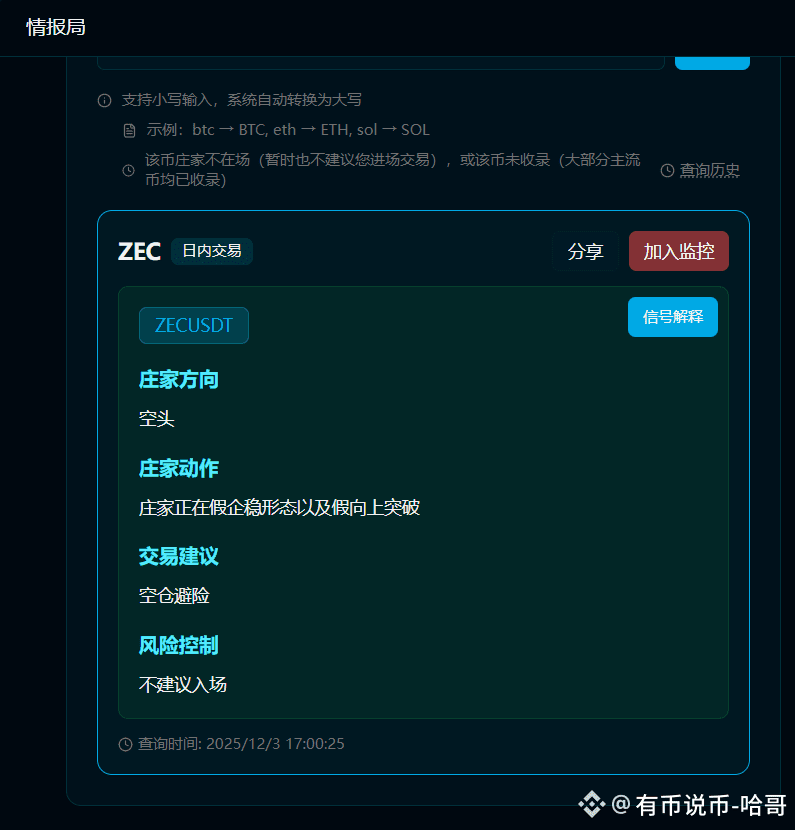This screenshot has height=830, width=795.
Task: Click the ZEC coin title
Action: point(139,251)
